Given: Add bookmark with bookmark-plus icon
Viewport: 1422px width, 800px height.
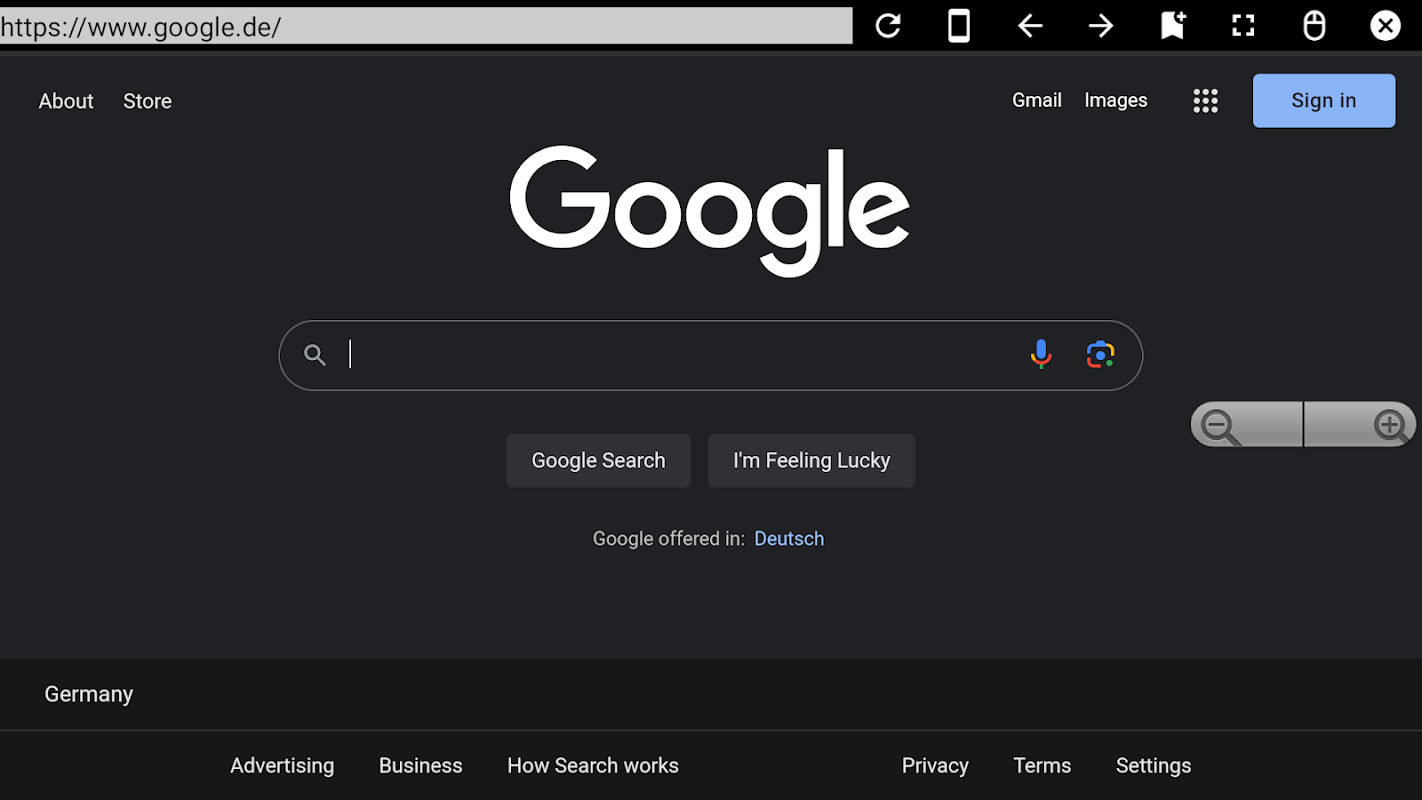Looking at the screenshot, I should pos(1172,26).
